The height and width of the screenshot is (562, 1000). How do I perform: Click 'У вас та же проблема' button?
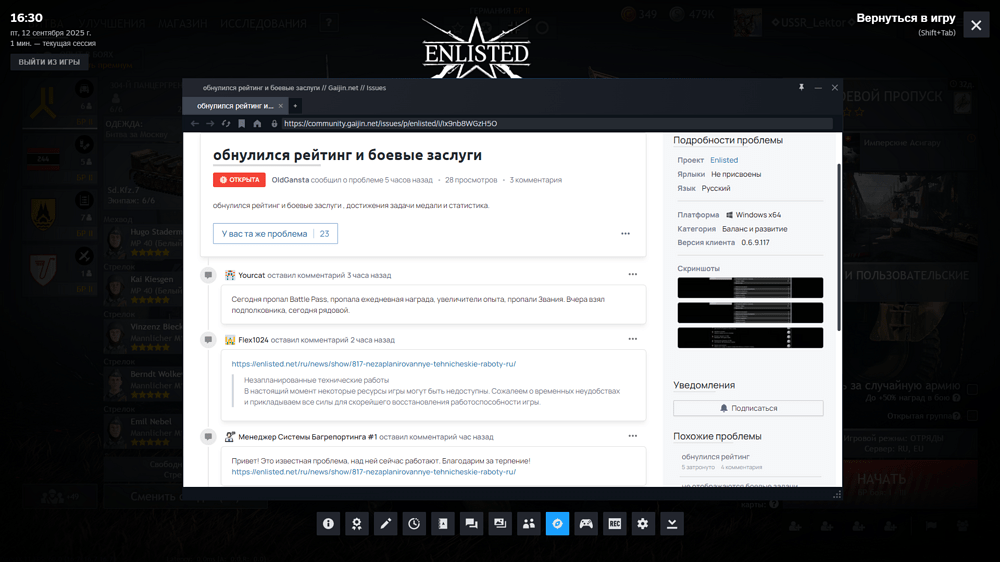275,234
